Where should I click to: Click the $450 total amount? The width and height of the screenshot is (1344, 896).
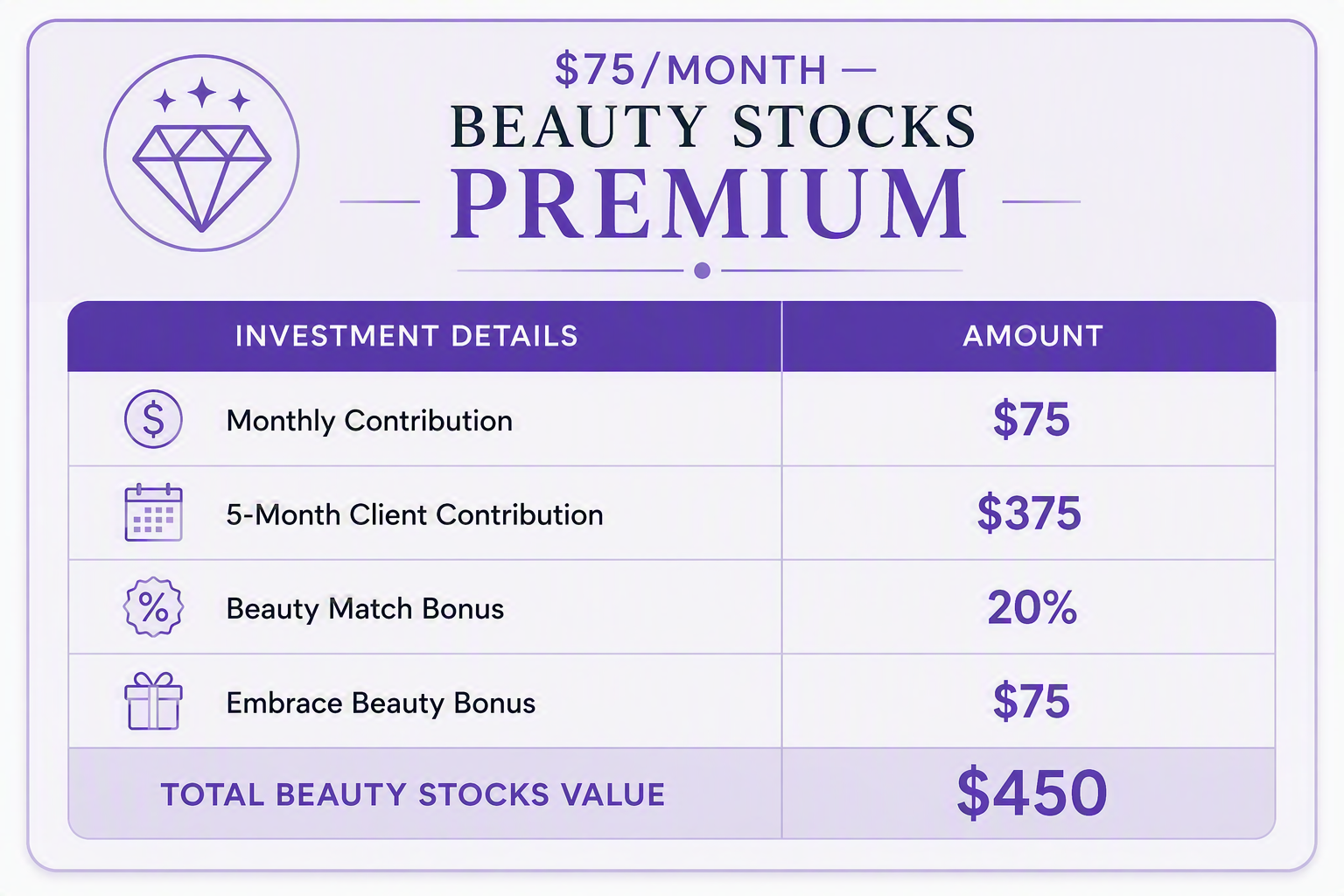click(1032, 793)
